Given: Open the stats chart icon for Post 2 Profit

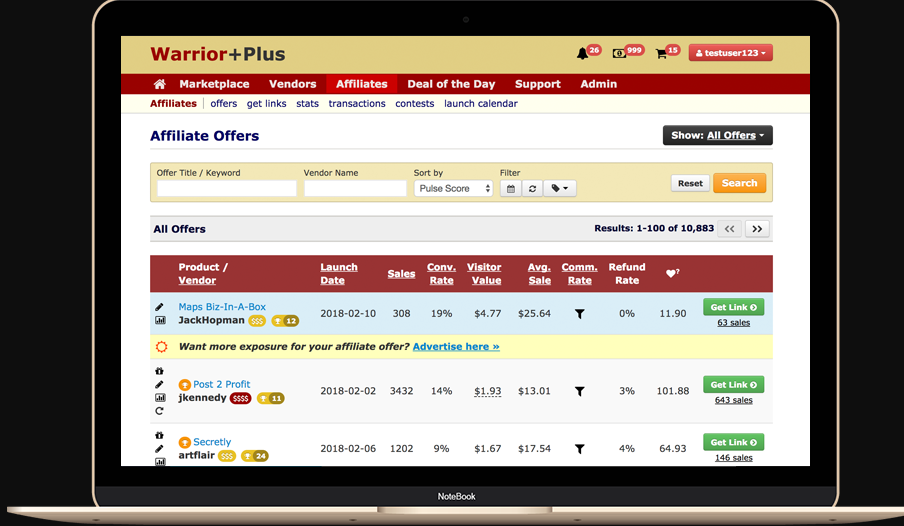Looking at the screenshot, I should point(160,398).
